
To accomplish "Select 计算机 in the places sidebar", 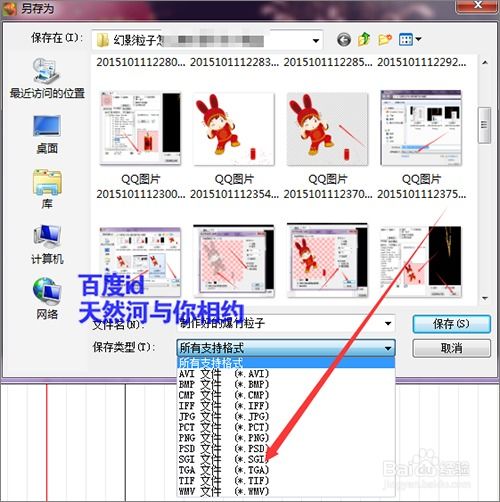I will coord(47,244).
